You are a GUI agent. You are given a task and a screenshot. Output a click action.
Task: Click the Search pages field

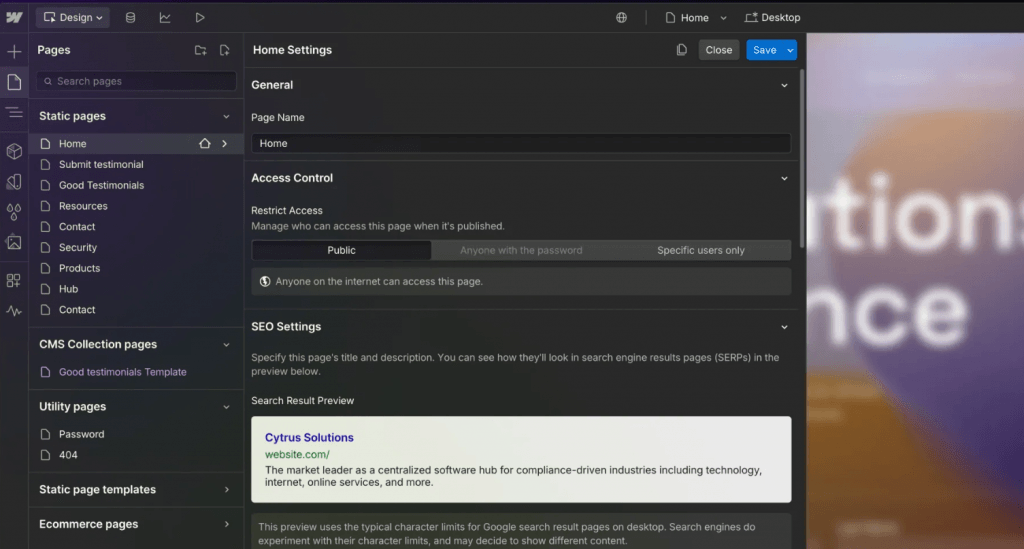(136, 81)
